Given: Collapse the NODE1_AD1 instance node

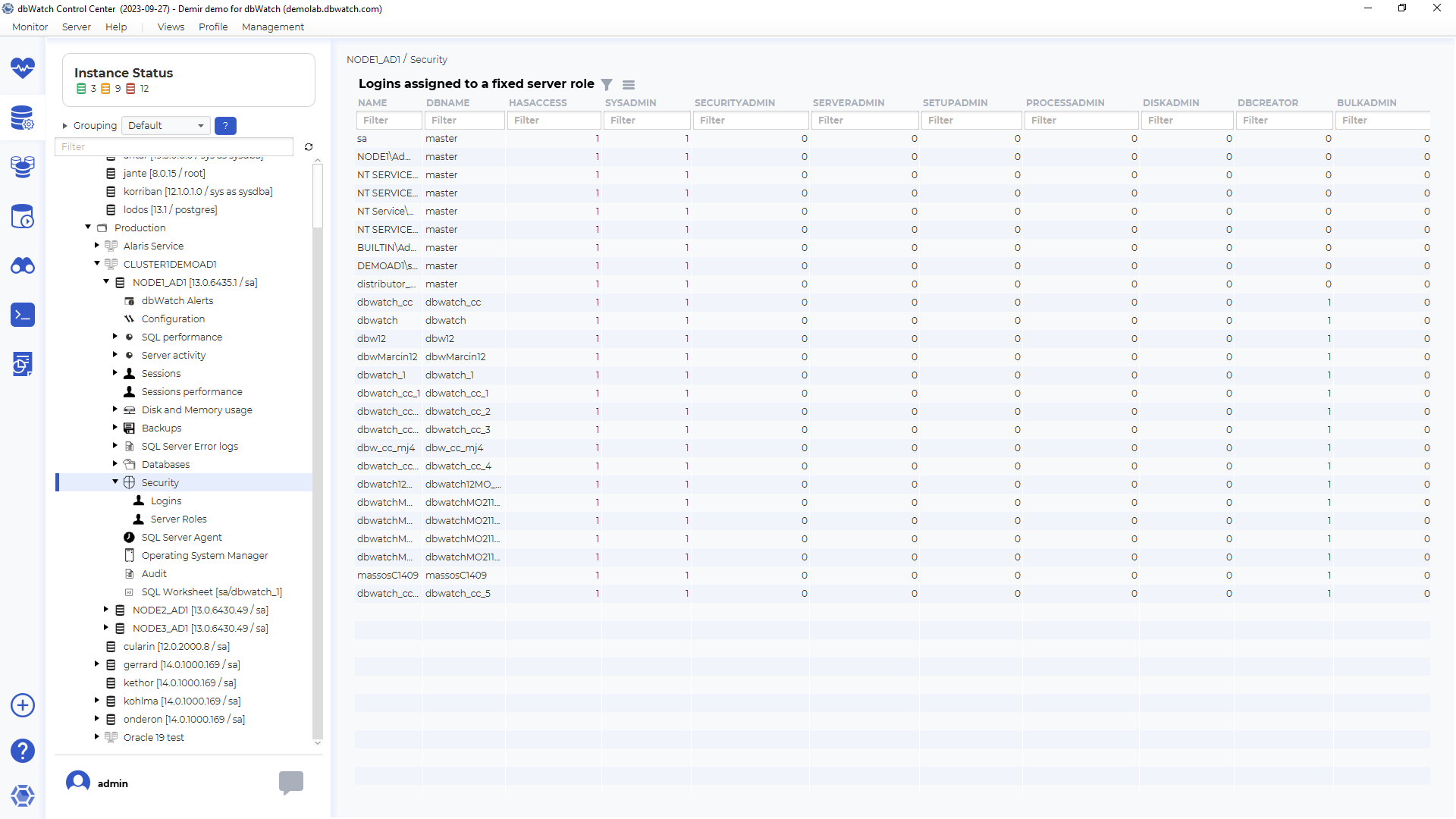Looking at the screenshot, I should pyautogui.click(x=106, y=282).
